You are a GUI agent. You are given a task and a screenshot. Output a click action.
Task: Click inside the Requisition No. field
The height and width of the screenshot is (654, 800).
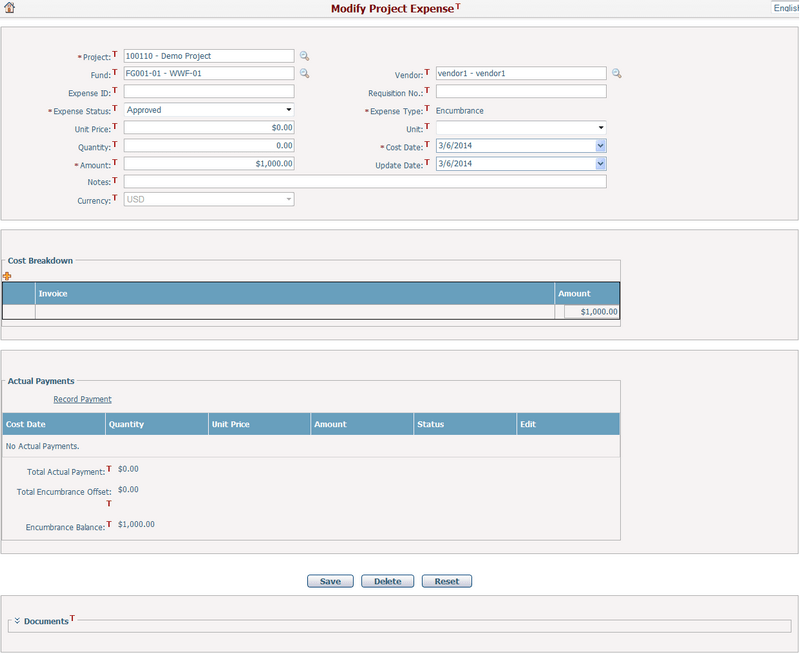pyautogui.click(x=520, y=91)
